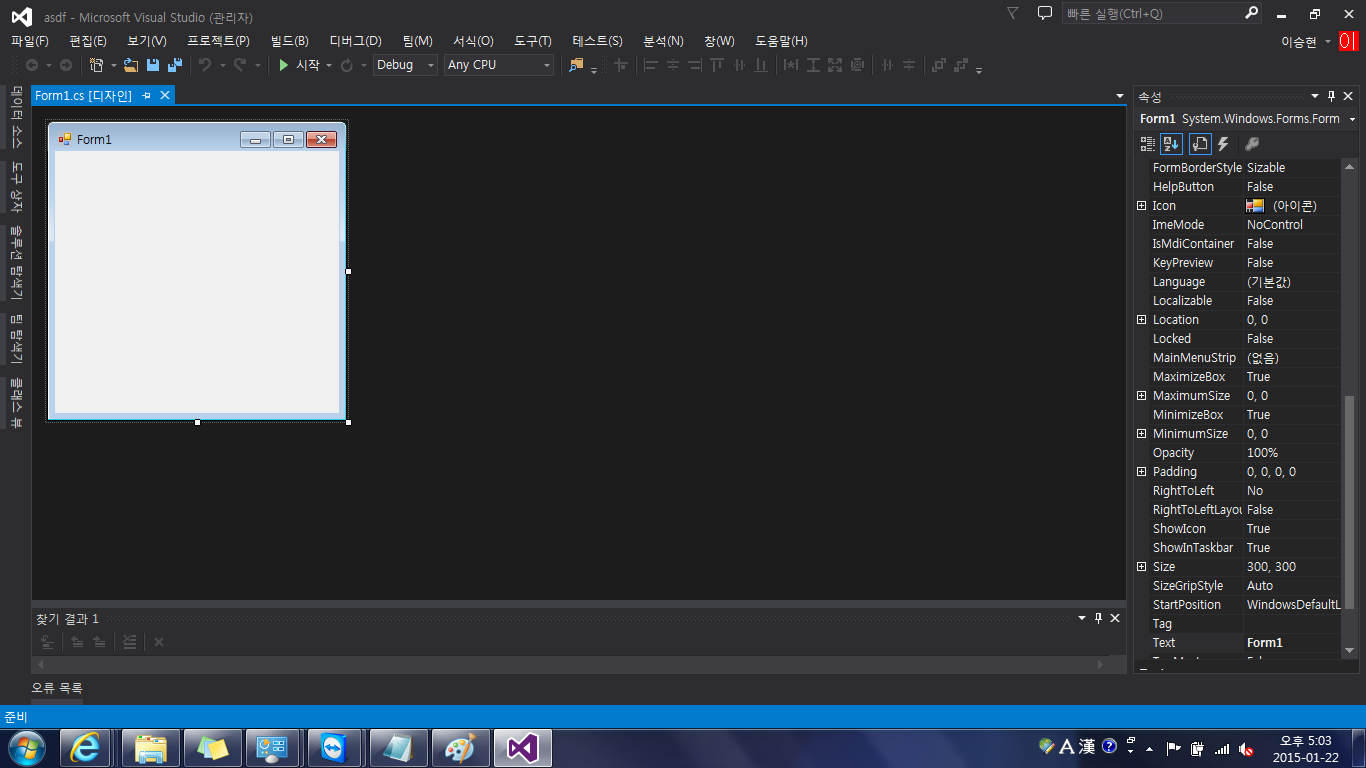Open the 파일(F) menu
Viewport: 1366px width, 768px height.
pyautogui.click(x=30, y=41)
